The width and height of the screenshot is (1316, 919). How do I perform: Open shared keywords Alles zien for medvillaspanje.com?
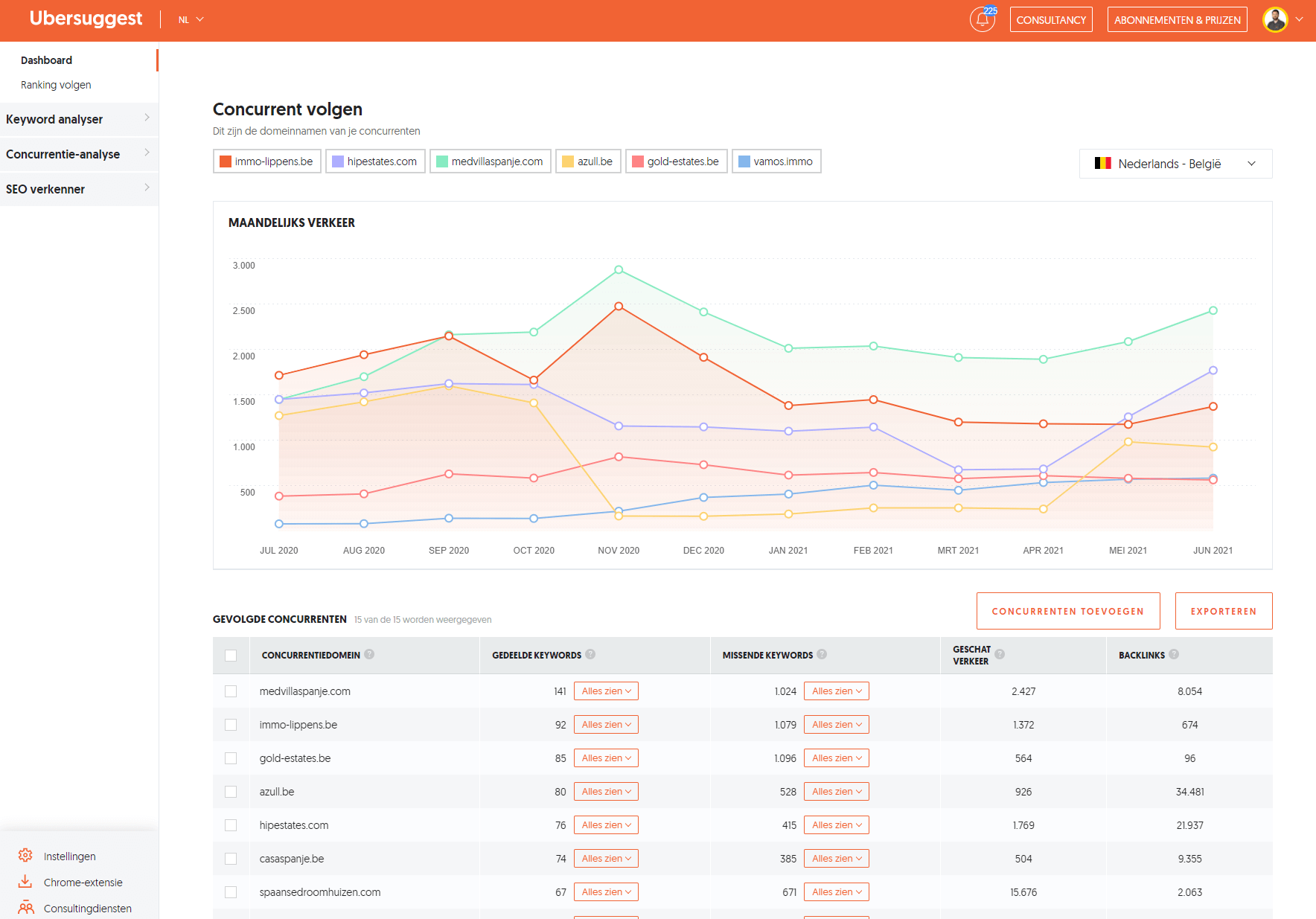(x=606, y=691)
